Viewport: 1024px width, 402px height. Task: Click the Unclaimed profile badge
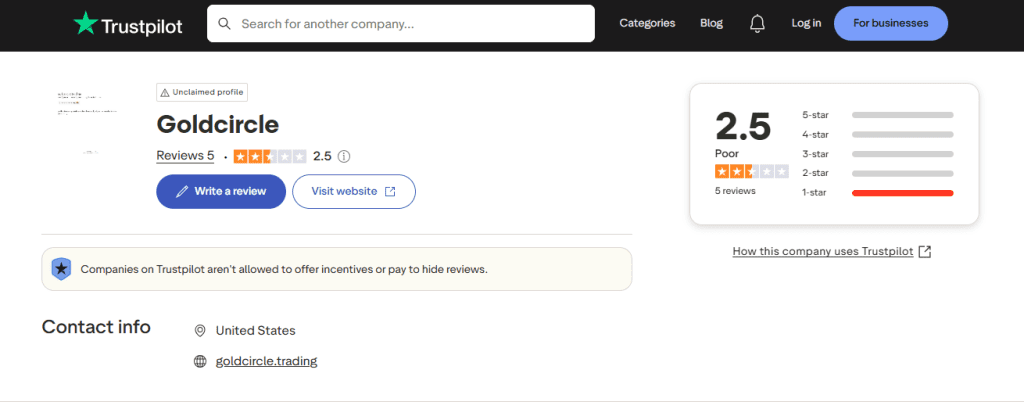(202, 93)
